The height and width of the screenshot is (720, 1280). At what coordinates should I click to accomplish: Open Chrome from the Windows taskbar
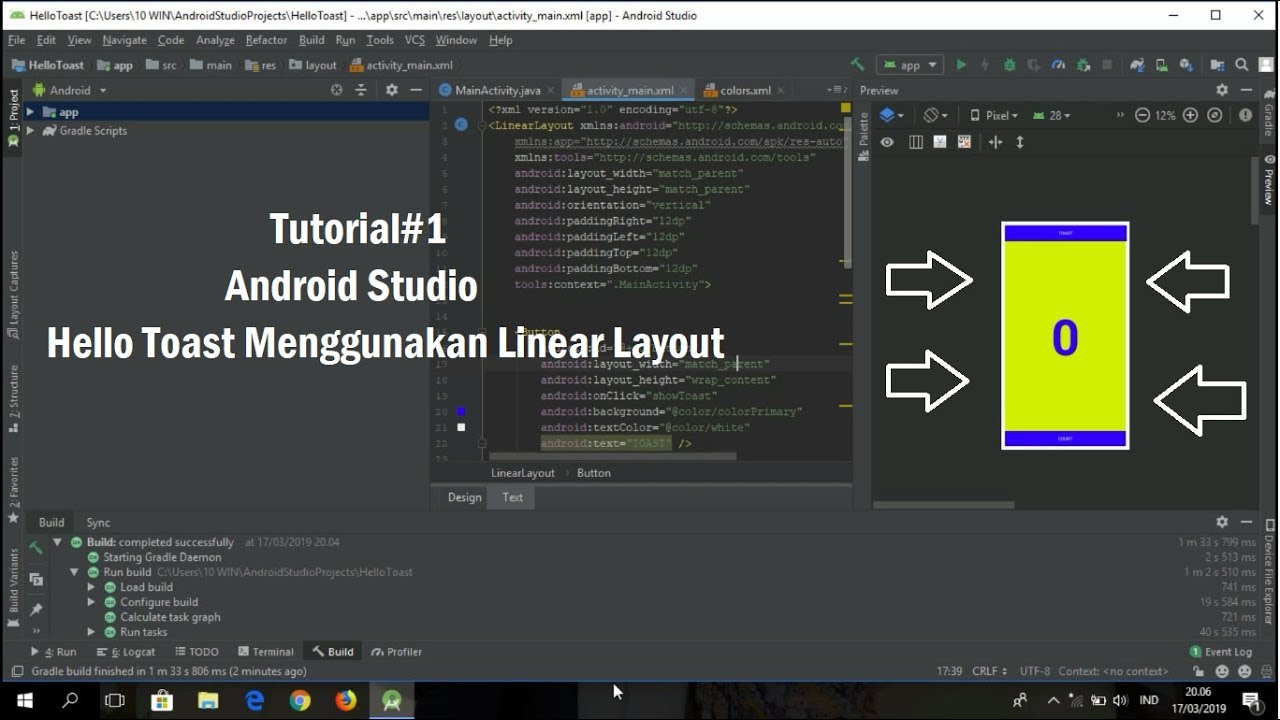coord(300,700)
